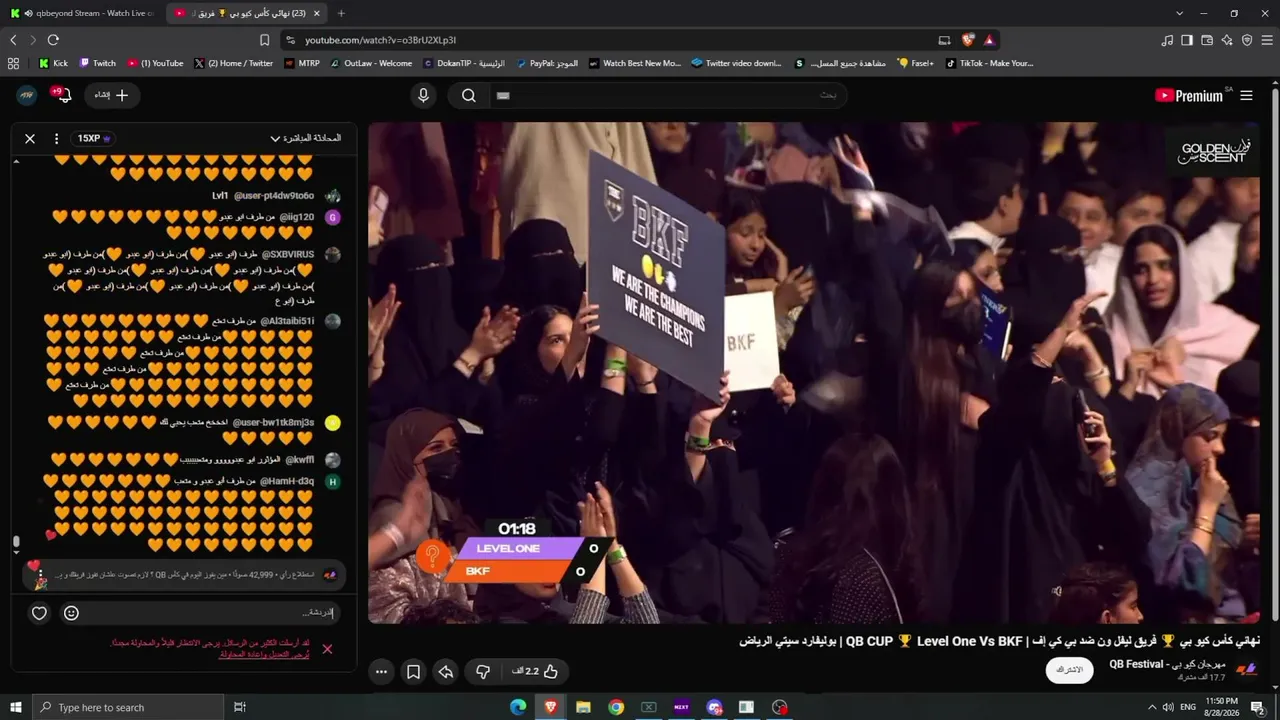Open the Windows Start menu
Image resolution: width=1280 pixels, height=720 pixels.
click(x=15, y=707)
